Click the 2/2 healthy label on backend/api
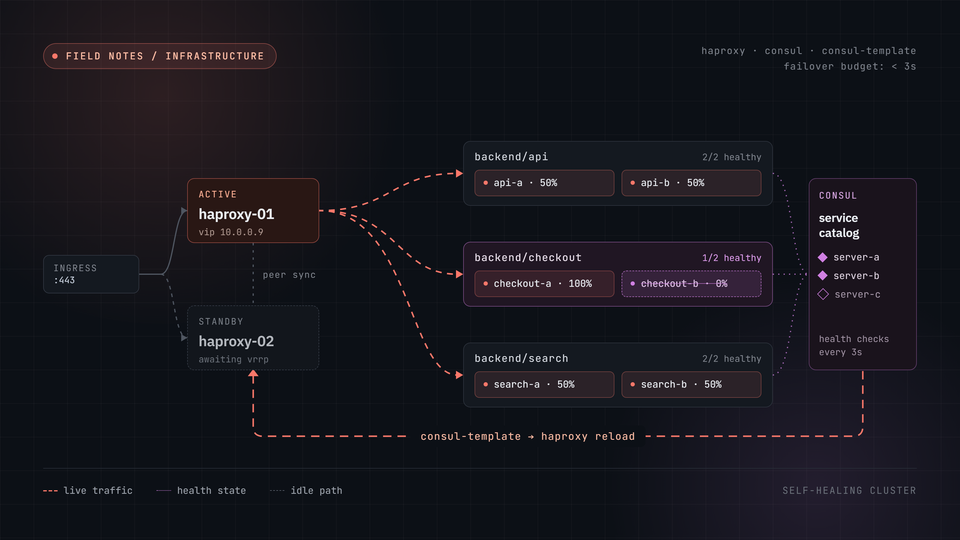 tap(732, 157)
